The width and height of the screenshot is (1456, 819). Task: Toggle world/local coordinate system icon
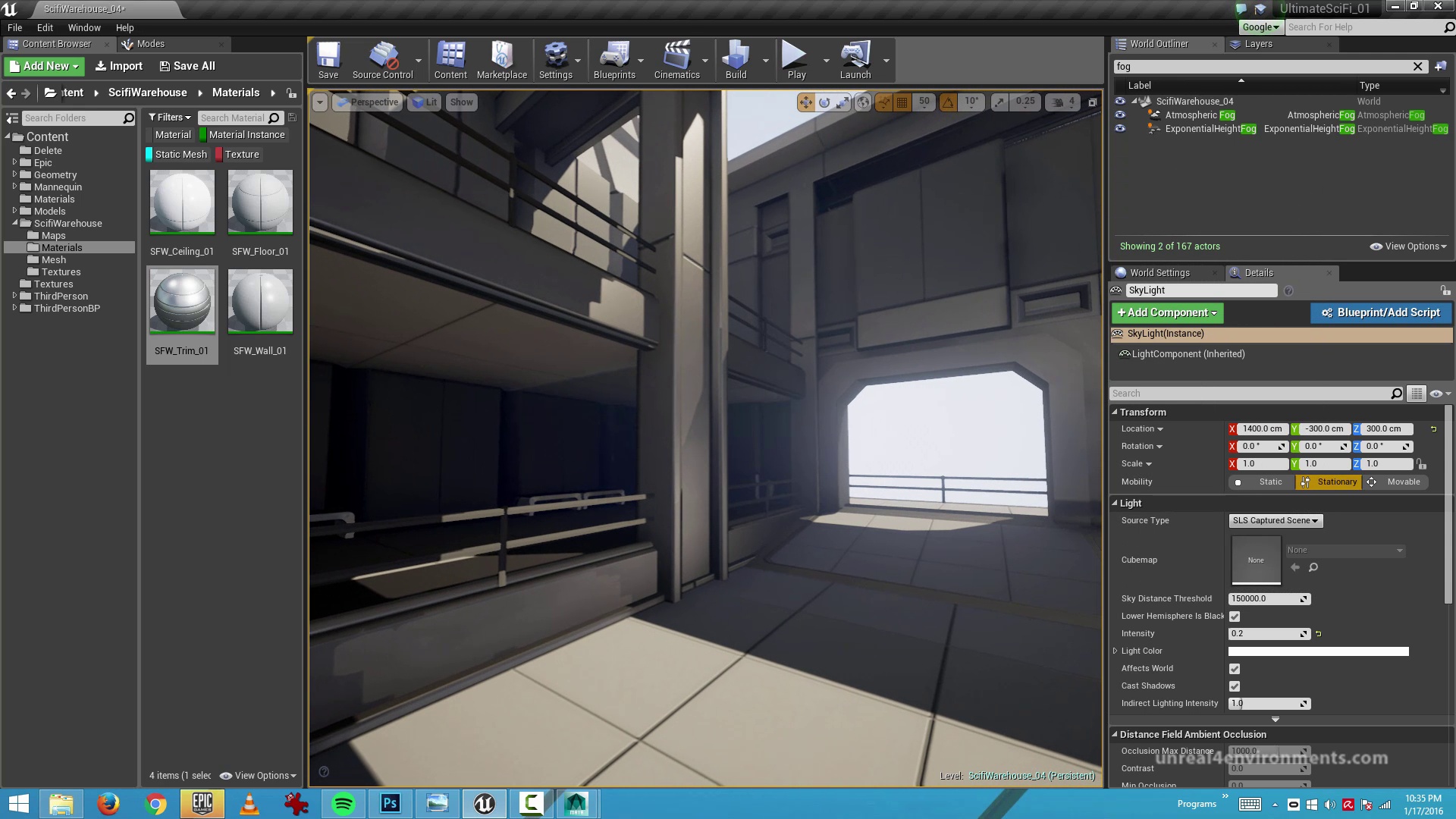click(x=863, y=102)
